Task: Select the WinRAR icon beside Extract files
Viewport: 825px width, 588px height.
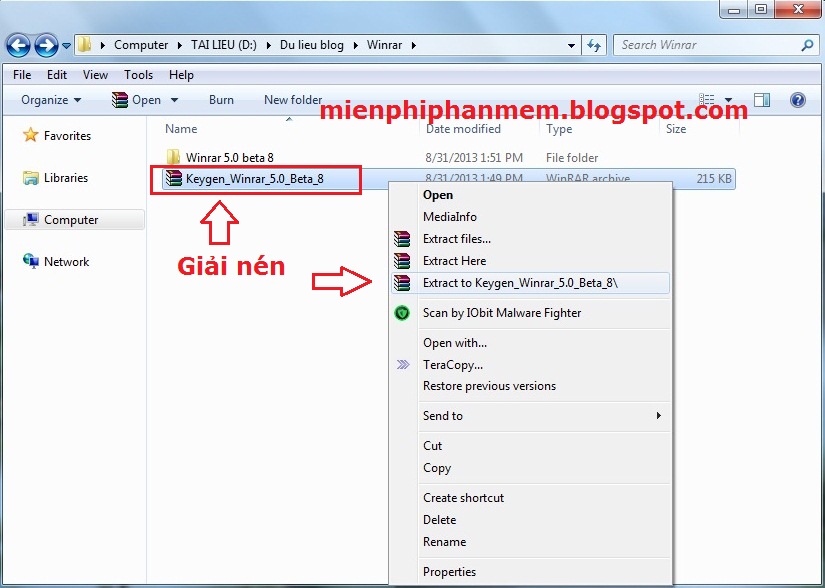Action: [402, 239]
